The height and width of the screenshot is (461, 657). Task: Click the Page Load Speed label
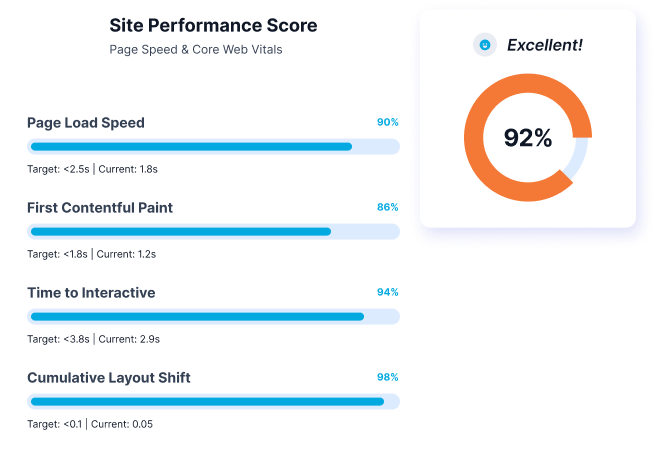pos(86,123)
